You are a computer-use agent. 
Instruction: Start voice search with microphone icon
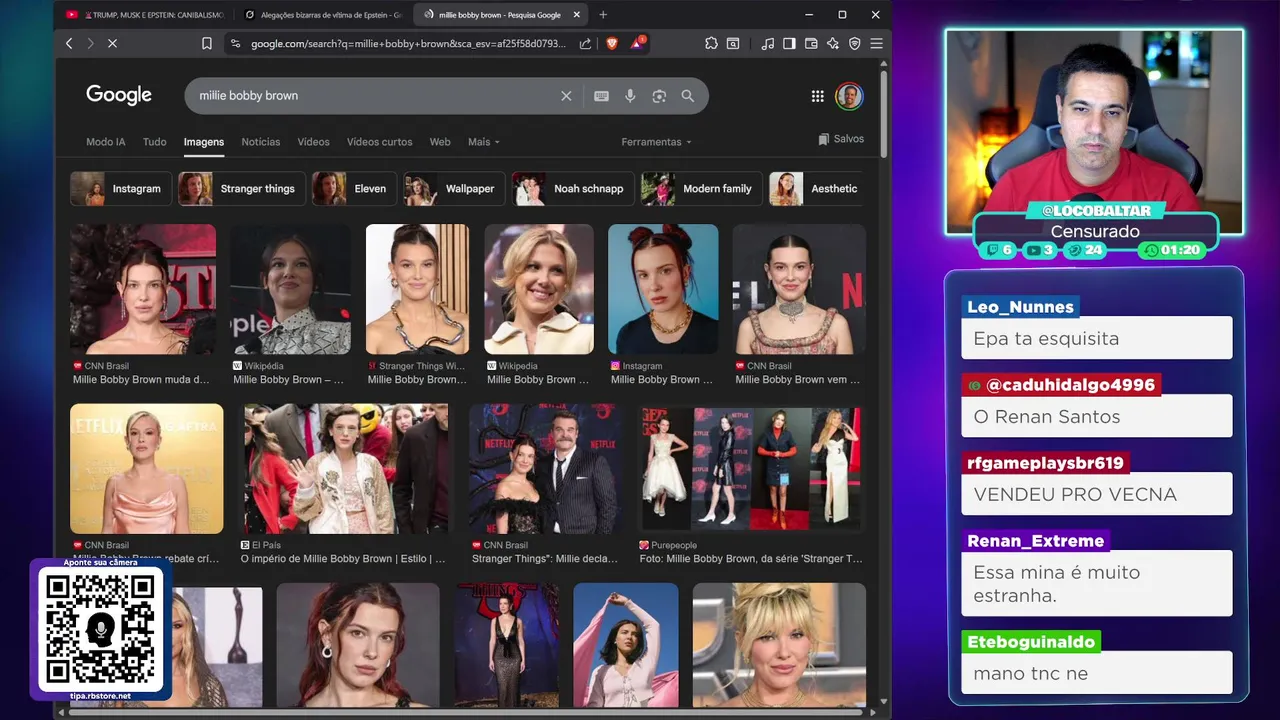coord(630,96)
